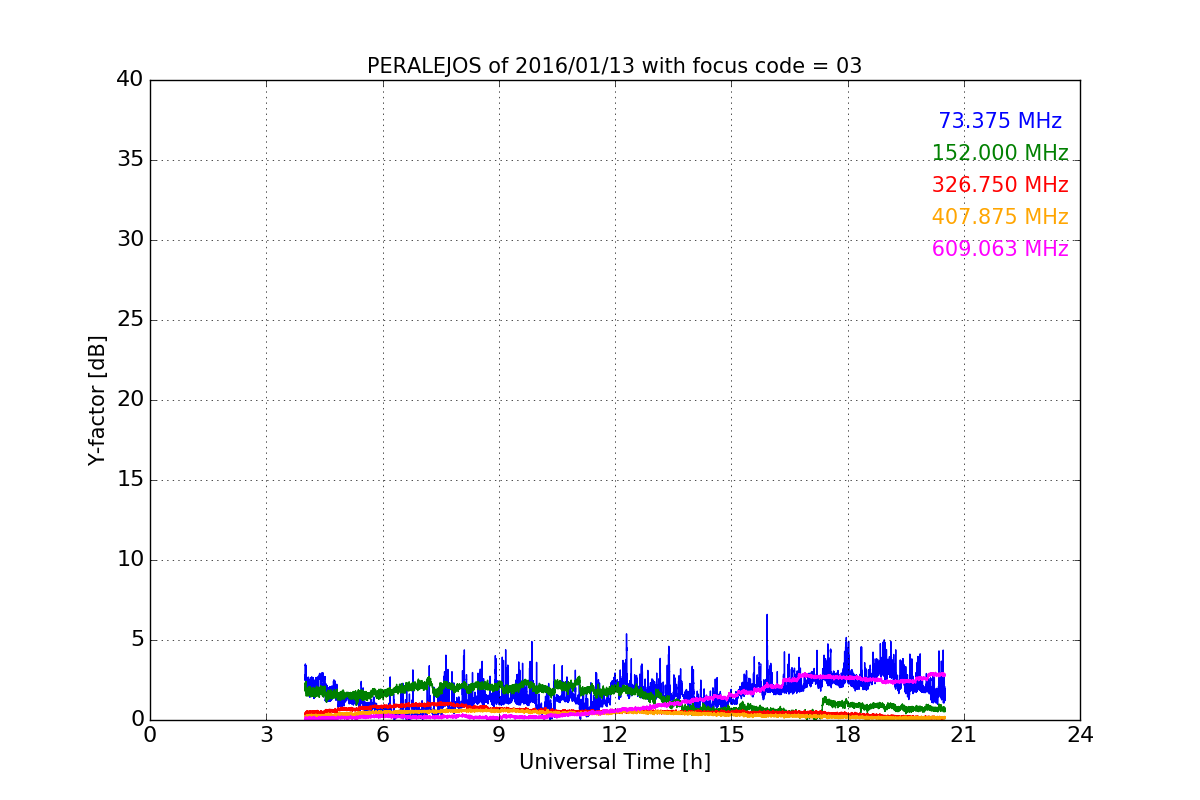The width and height of the screenshot is (1200, 800).
Task: Select the 152.000 MHz legend label
Action: [x=1000, y=153]
